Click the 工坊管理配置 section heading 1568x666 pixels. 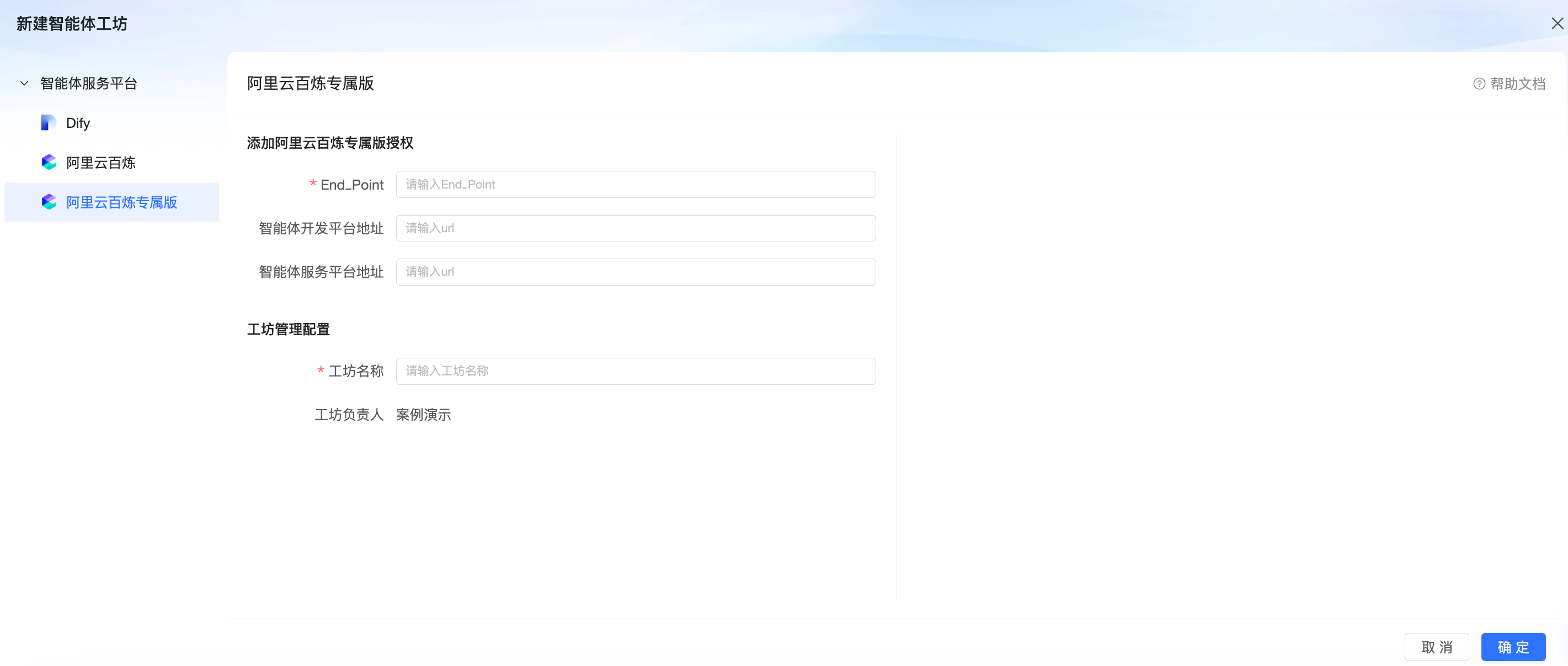(x=289, y=330)
